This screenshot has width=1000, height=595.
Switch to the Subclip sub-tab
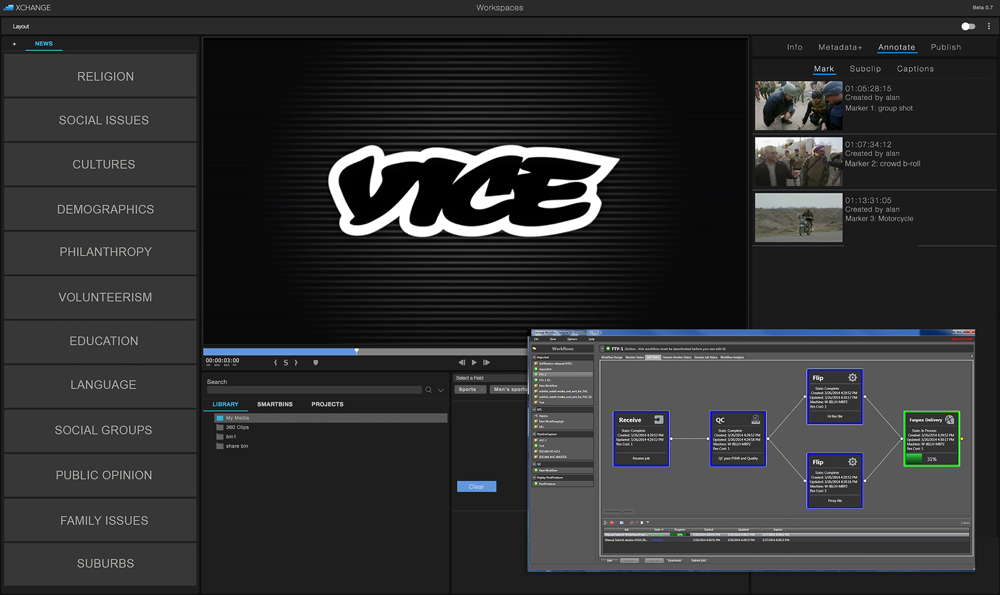click(865, 69)
